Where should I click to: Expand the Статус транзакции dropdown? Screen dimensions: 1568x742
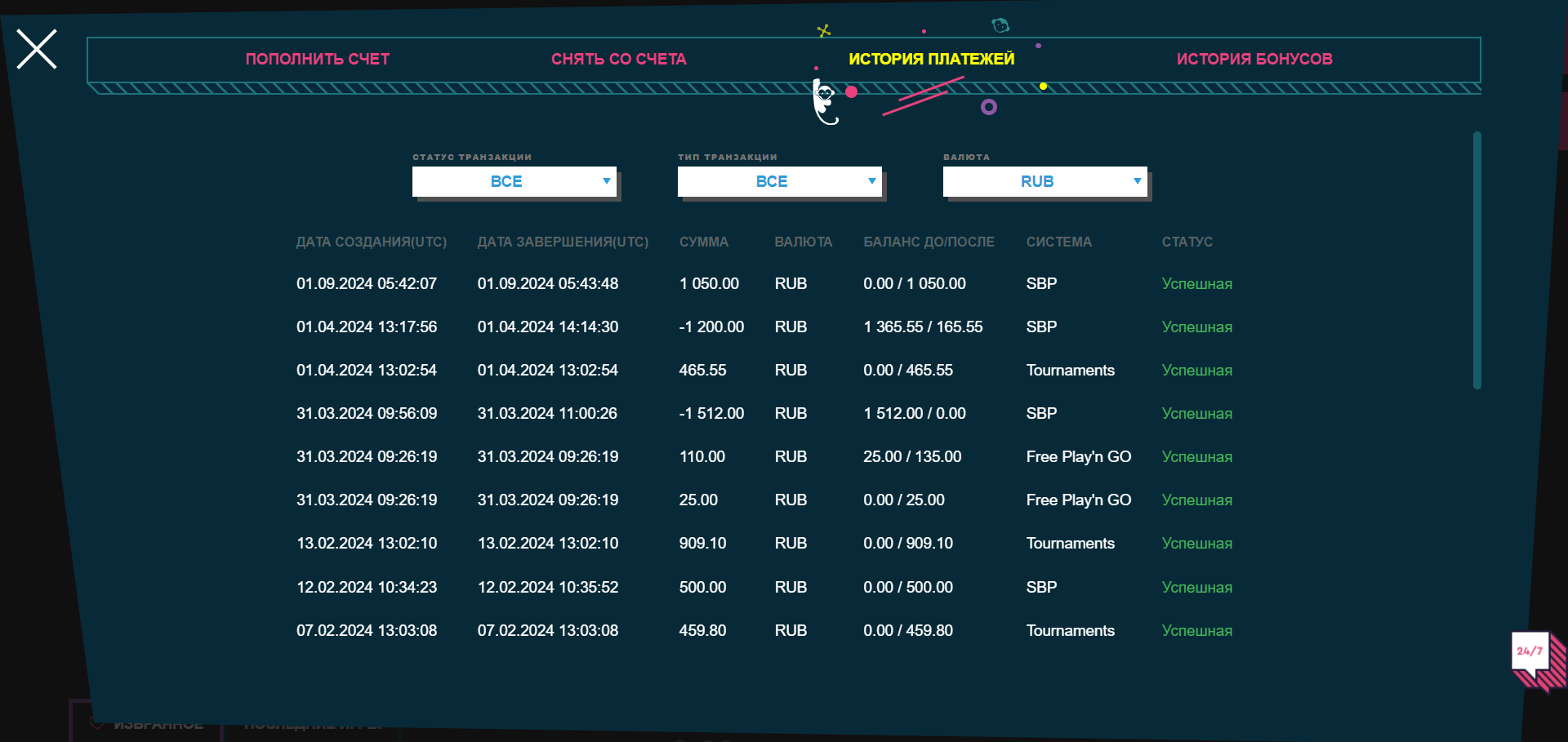(514, 181)
